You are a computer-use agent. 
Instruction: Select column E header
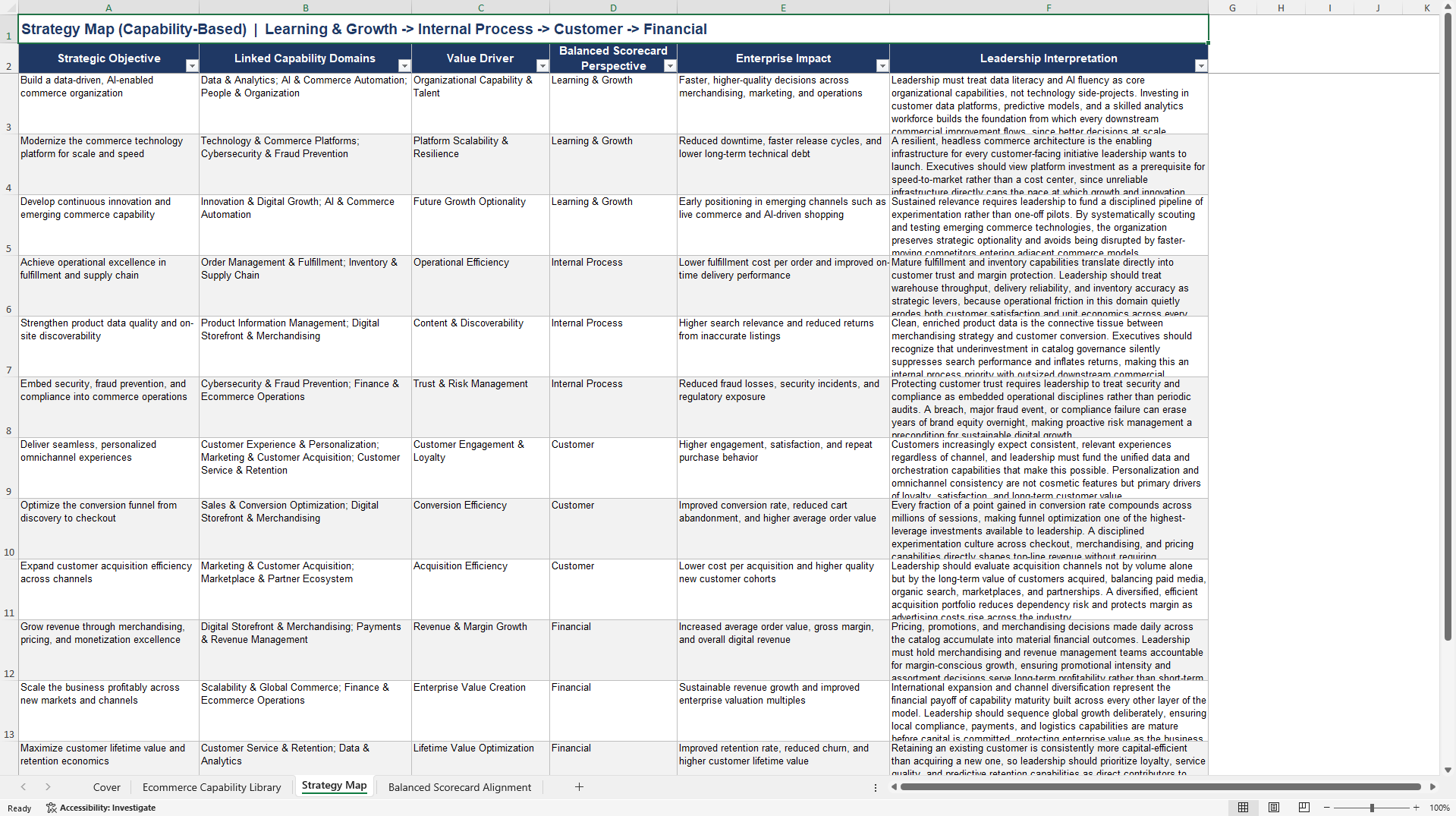click(x=783, y=8)
